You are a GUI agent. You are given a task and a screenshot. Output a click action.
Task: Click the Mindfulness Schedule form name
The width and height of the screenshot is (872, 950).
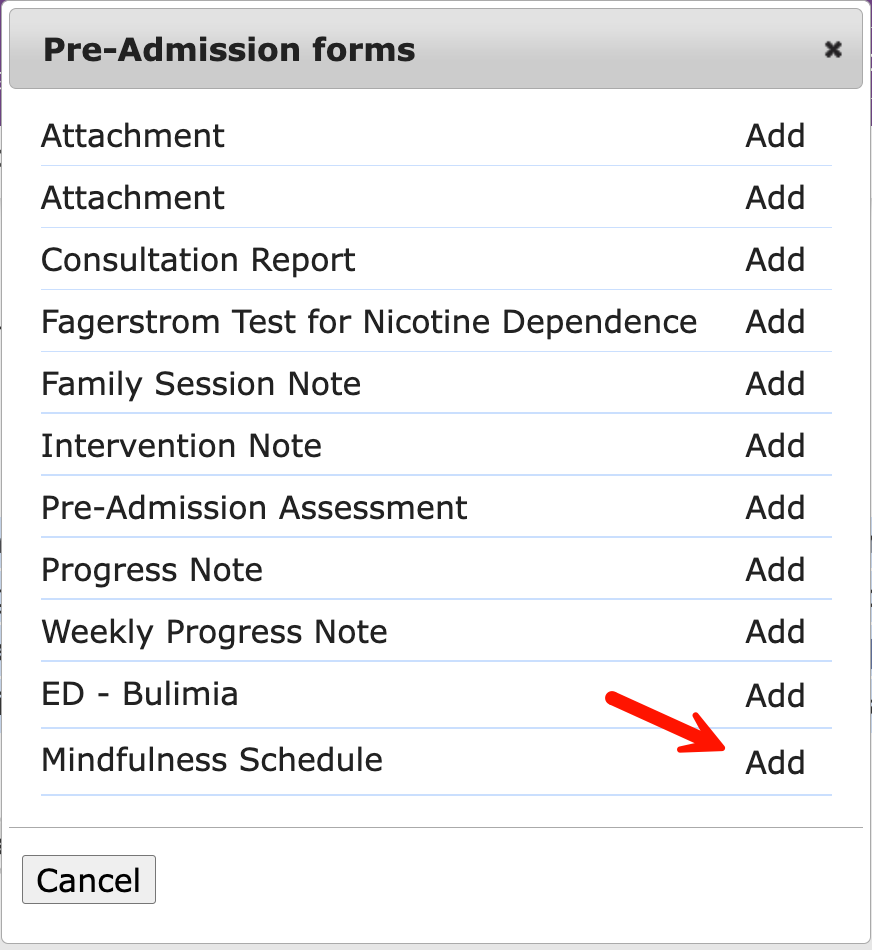point(212,760)
